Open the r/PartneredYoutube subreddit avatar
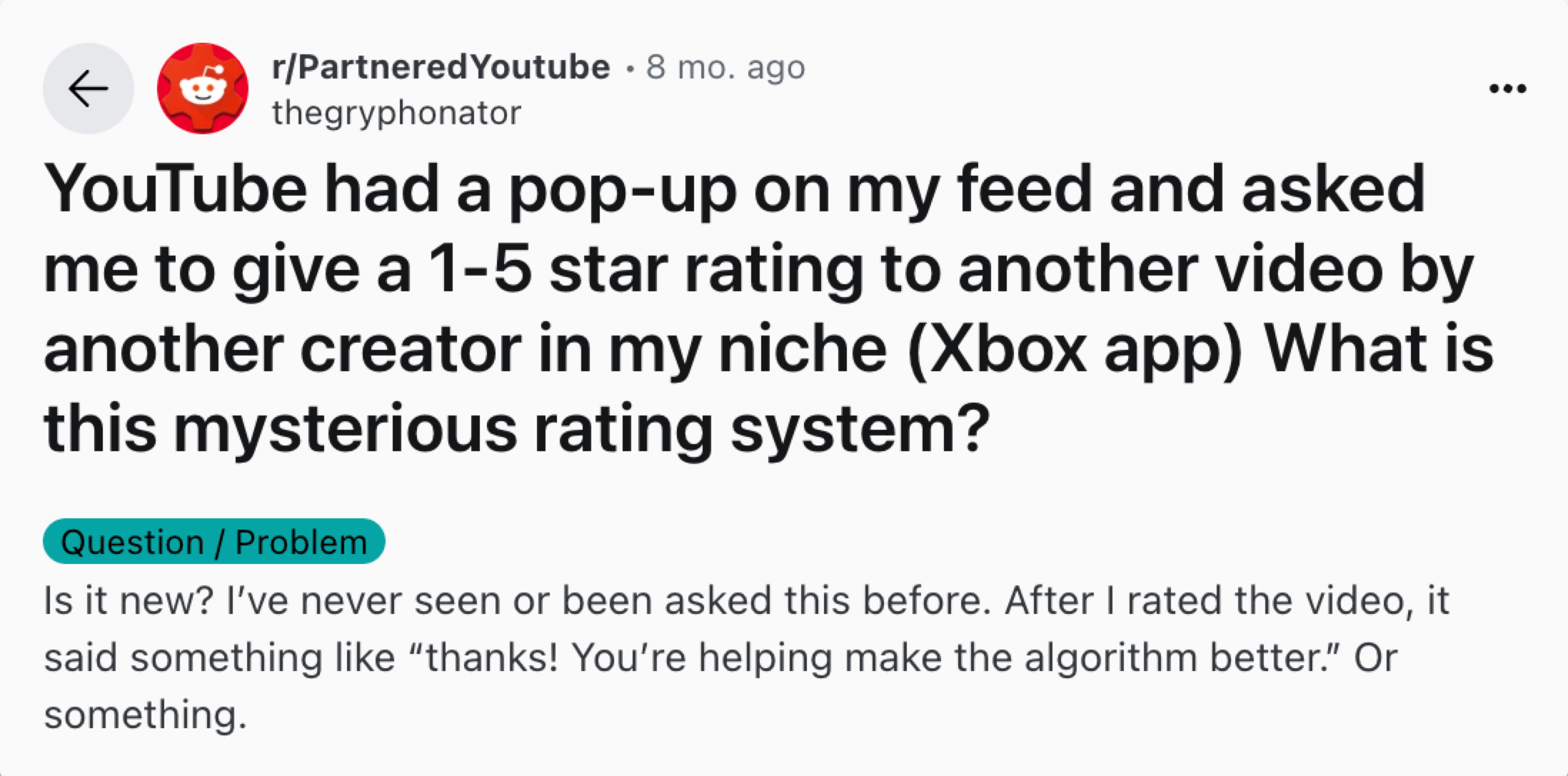 (x=201, y=87)
